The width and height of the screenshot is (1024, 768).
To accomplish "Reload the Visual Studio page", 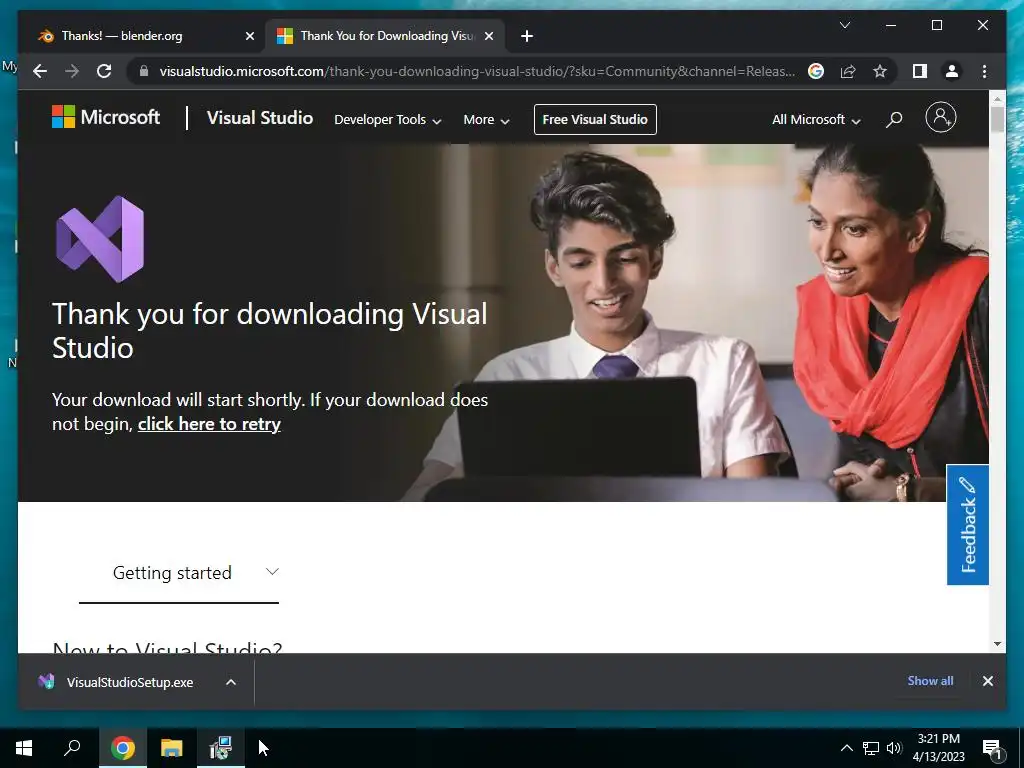I will 104,71.
